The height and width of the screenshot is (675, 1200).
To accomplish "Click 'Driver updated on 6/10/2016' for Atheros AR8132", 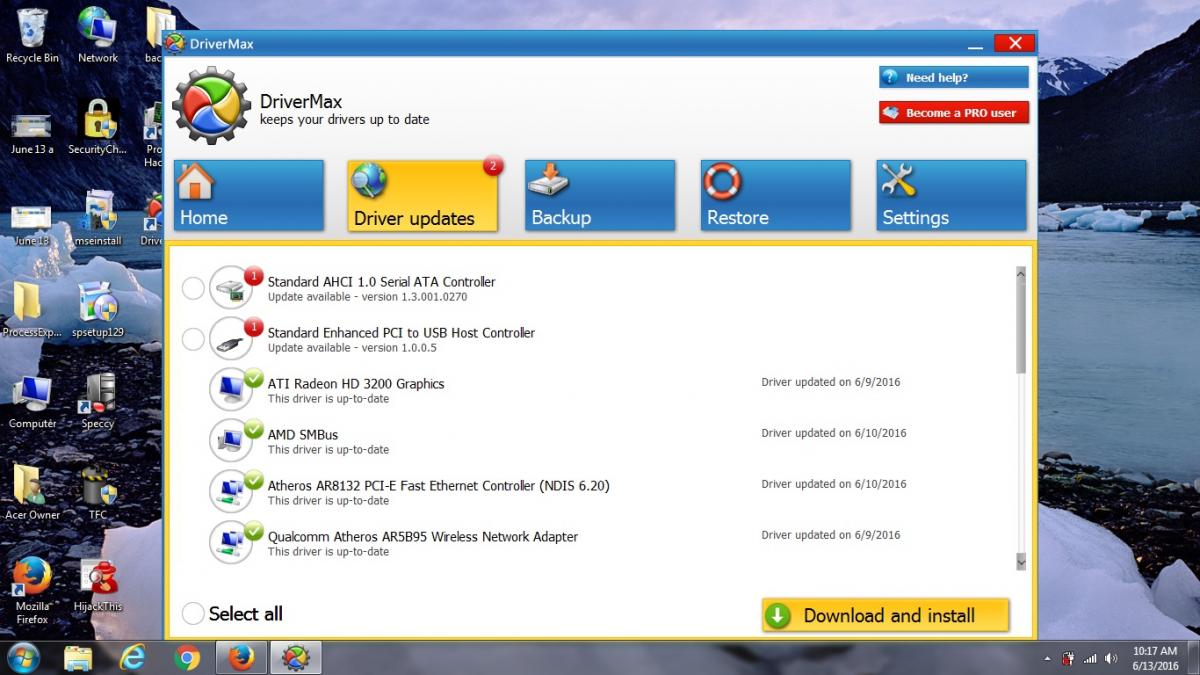I will click(834, 484).
